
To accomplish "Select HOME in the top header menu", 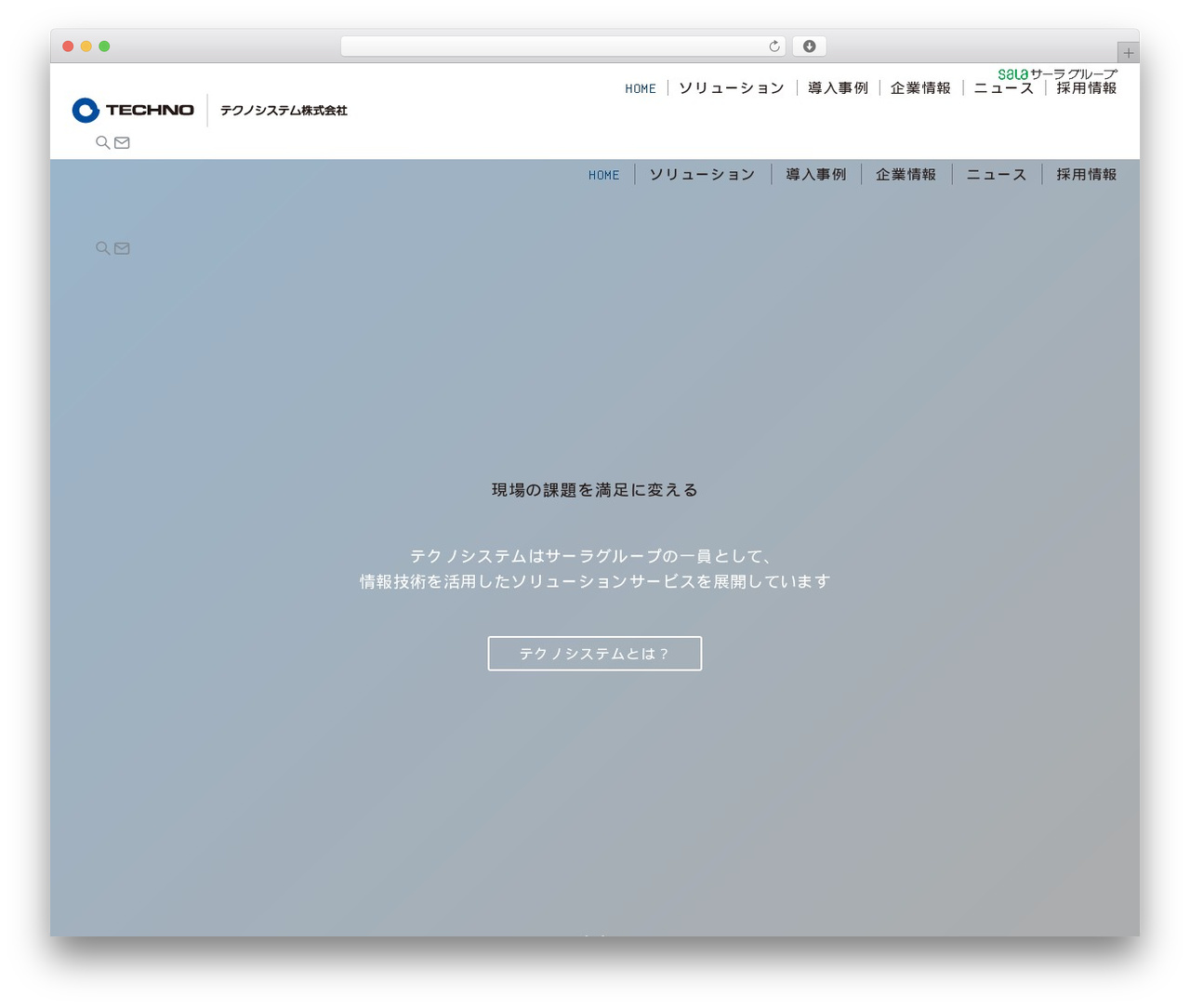I will click(x=641, y=88).
